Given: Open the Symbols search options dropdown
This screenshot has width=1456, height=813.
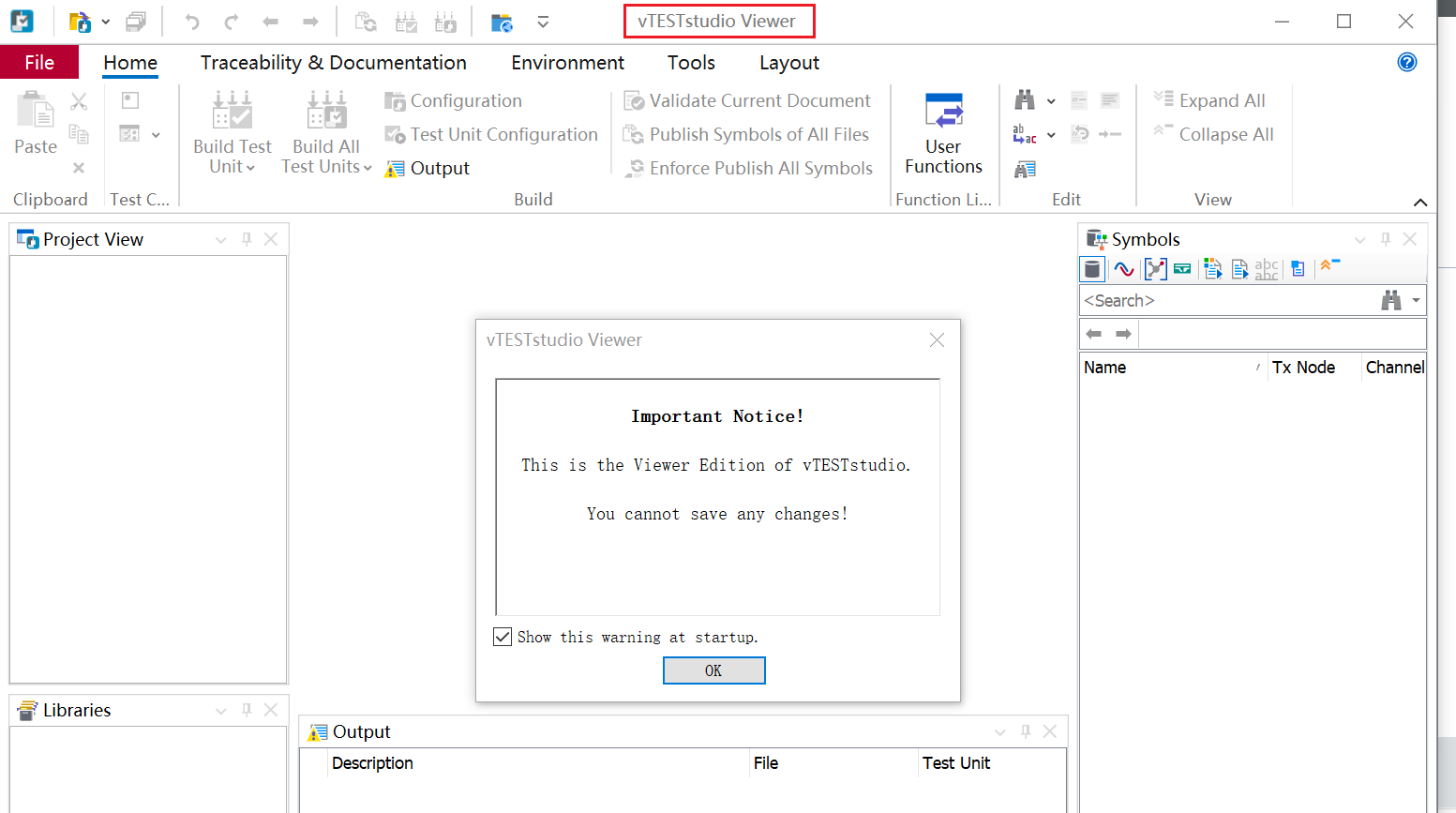Looking at the screenshot, I should (x=1416, y=301).
